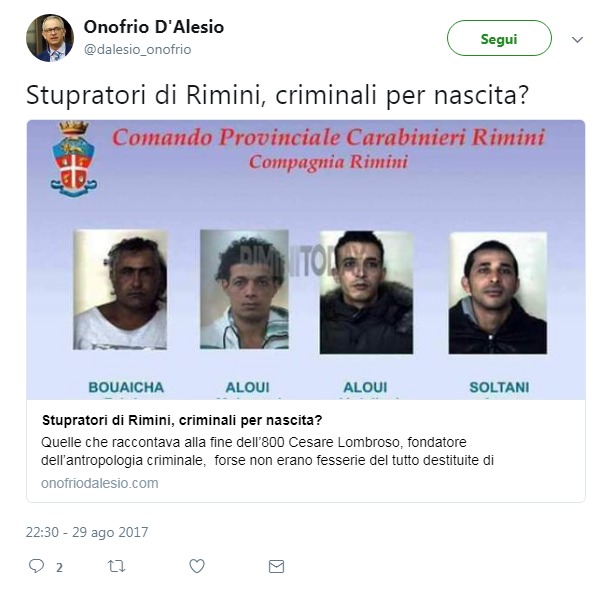Click the reply speech bubble icon

point(37,566)
